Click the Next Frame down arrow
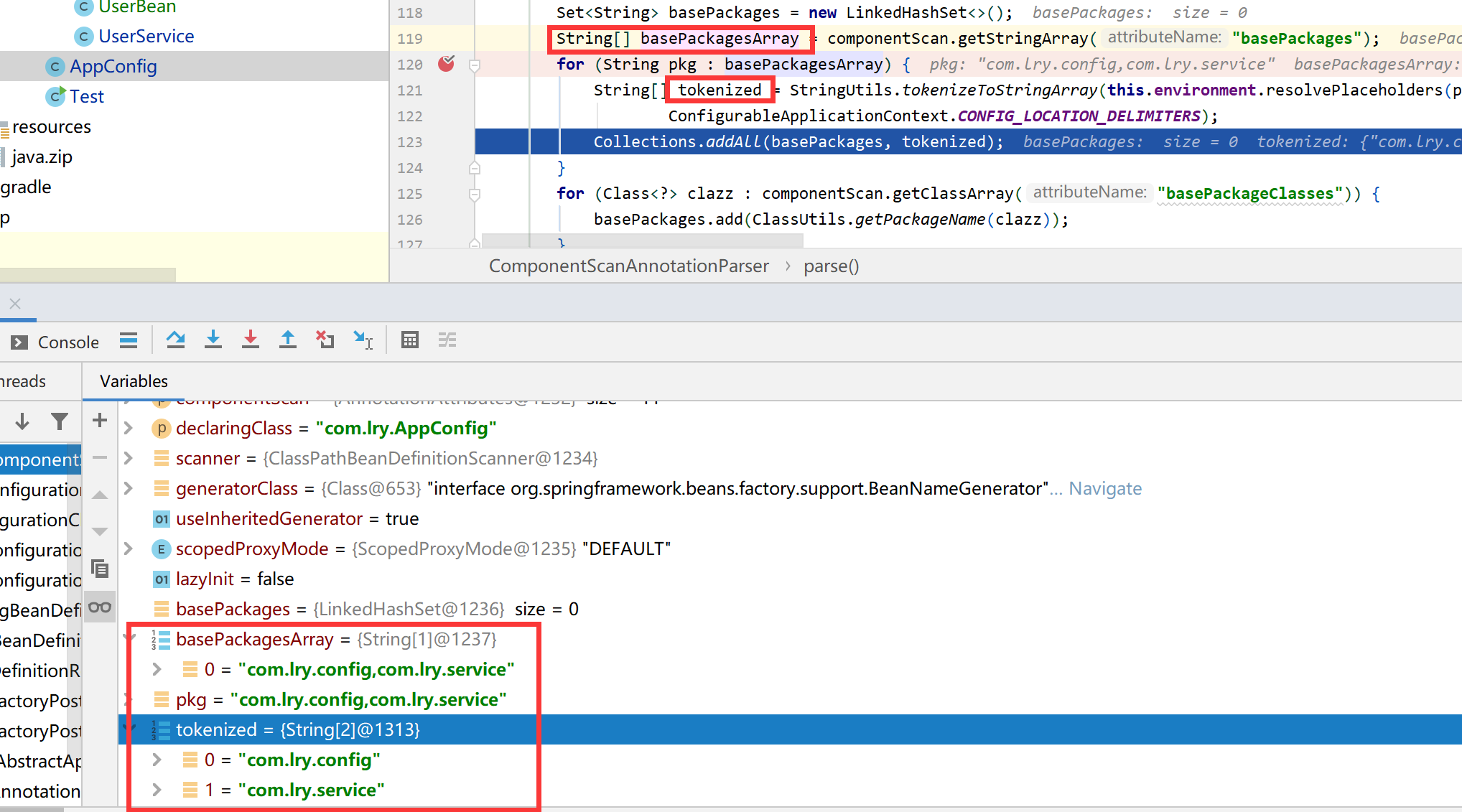1462x812 pixels. tap(22, 421)
